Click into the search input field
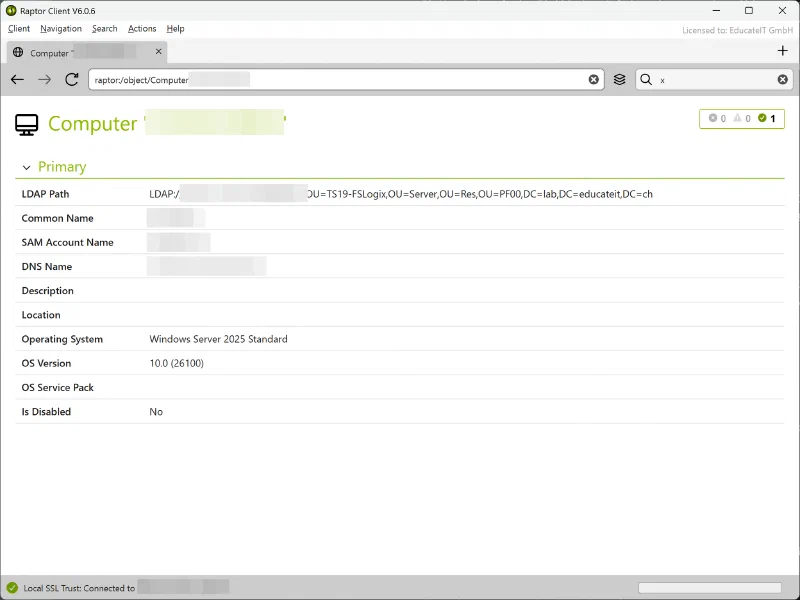This screenshot has width=800, height=600. [714, 80]
